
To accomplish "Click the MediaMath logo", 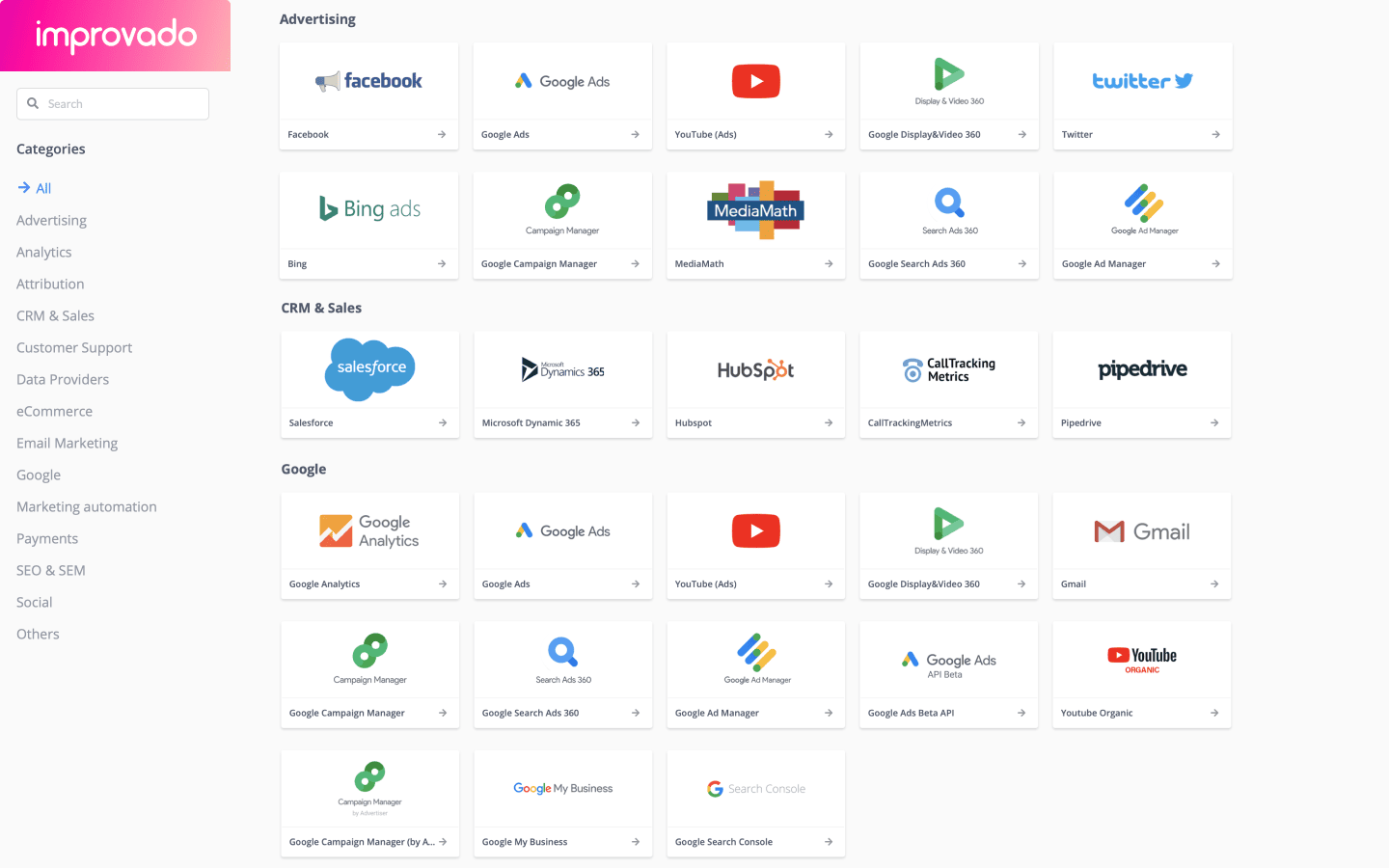I will [755, 209].
